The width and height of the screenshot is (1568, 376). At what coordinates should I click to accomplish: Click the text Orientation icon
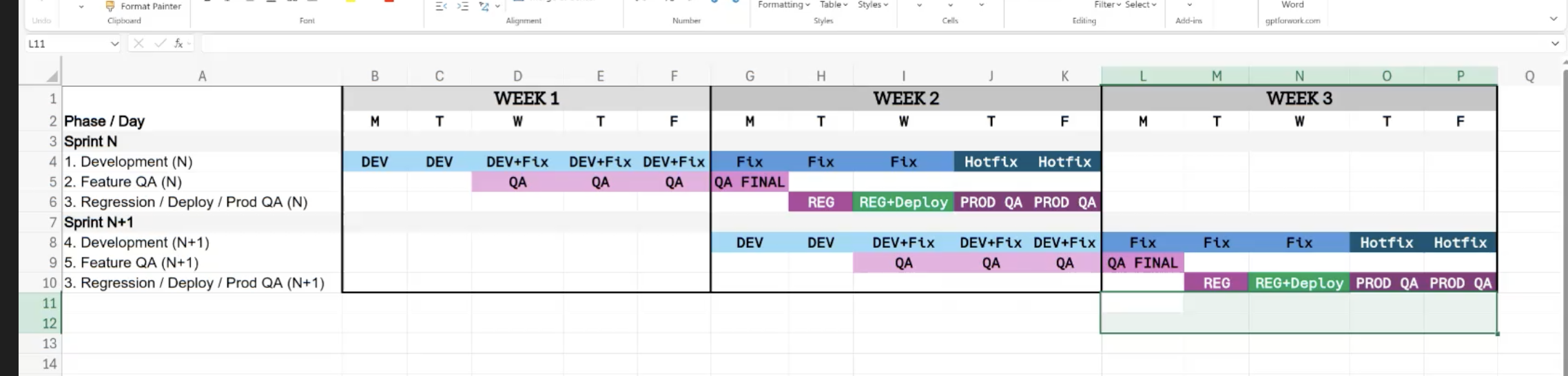click(x=484, y=6)
